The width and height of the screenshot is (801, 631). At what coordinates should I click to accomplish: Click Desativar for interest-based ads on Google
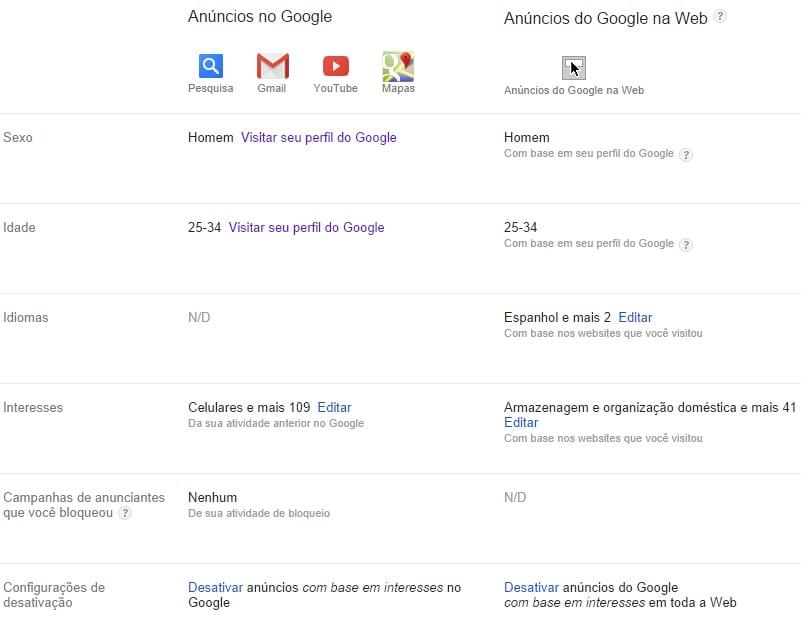[x=215, y=587]
